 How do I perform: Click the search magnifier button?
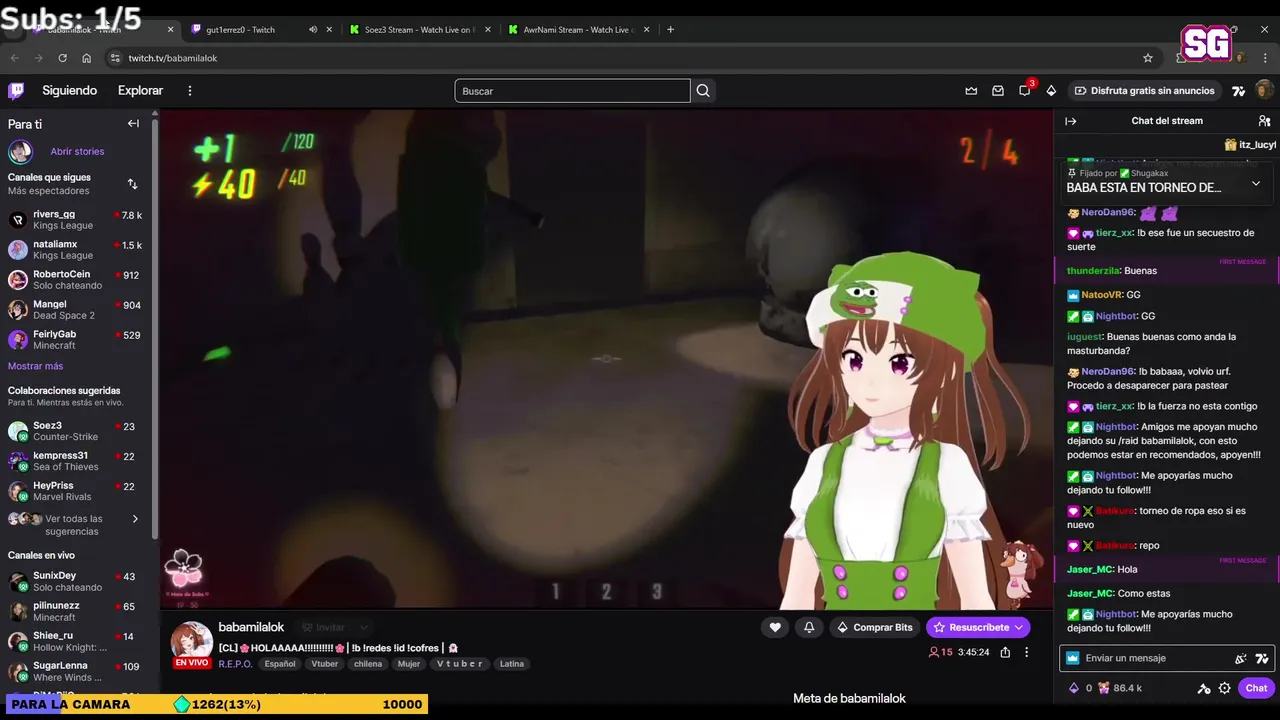703,91
